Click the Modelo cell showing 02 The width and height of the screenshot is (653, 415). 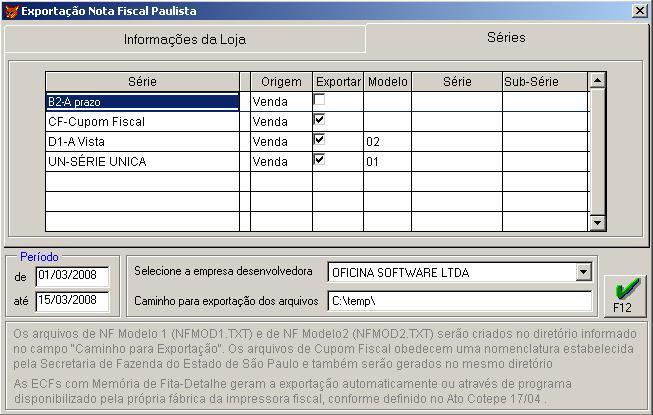coord(387,142)
